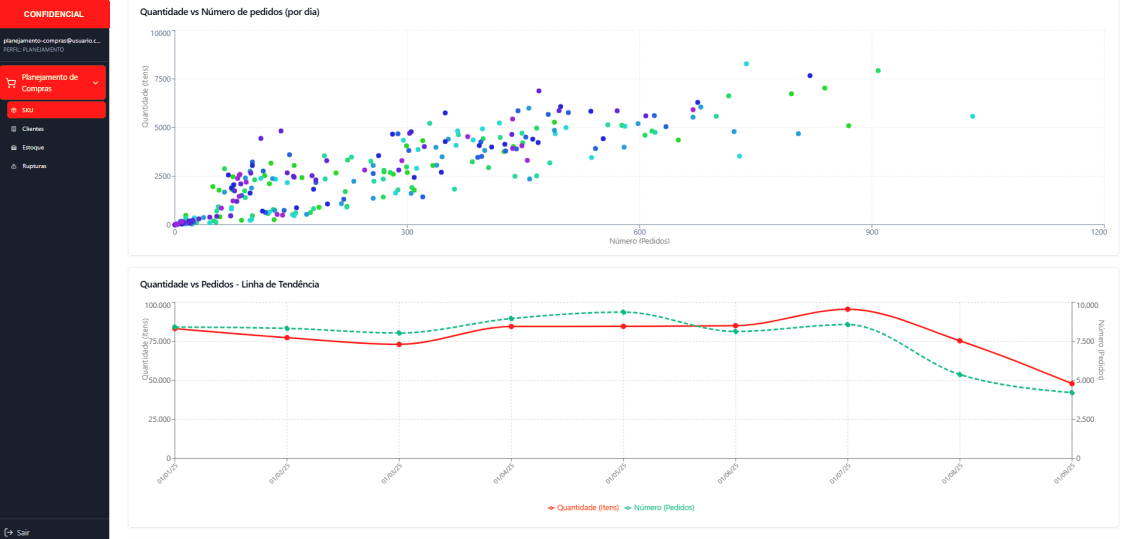
Task: Click red line point at 01/03/25
Action: click(x=399, y=344)
